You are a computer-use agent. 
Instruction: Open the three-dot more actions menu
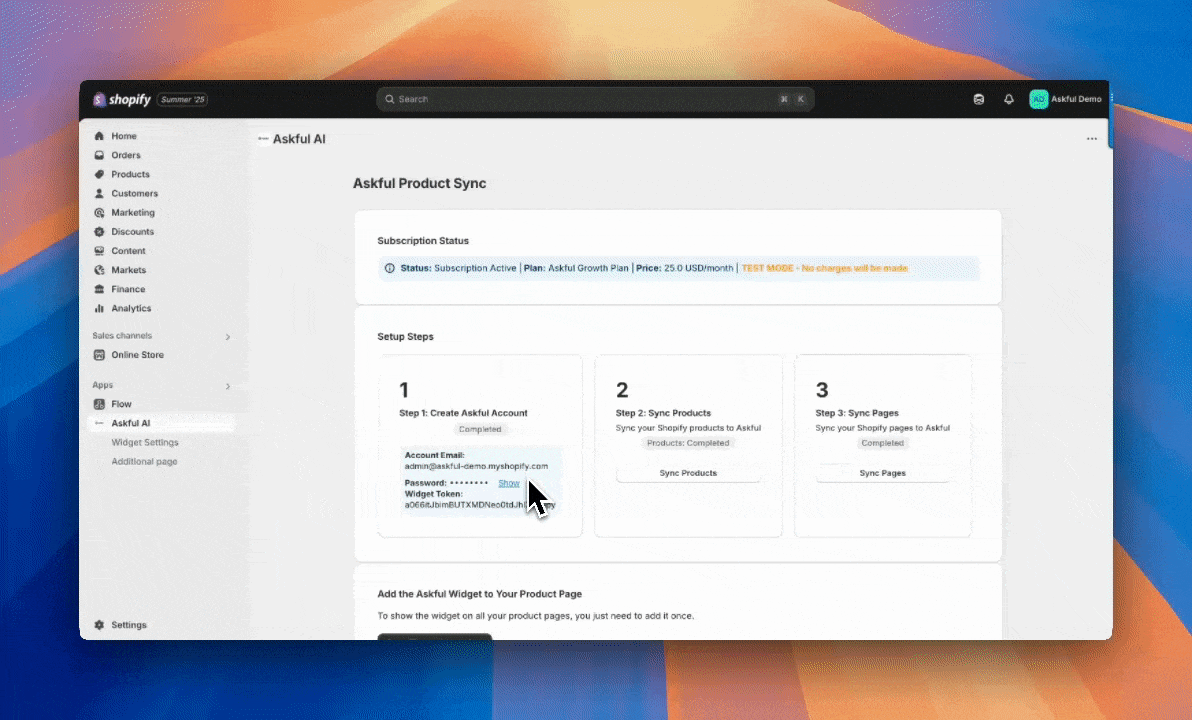pyautogui.click(x=1092, y=139)
